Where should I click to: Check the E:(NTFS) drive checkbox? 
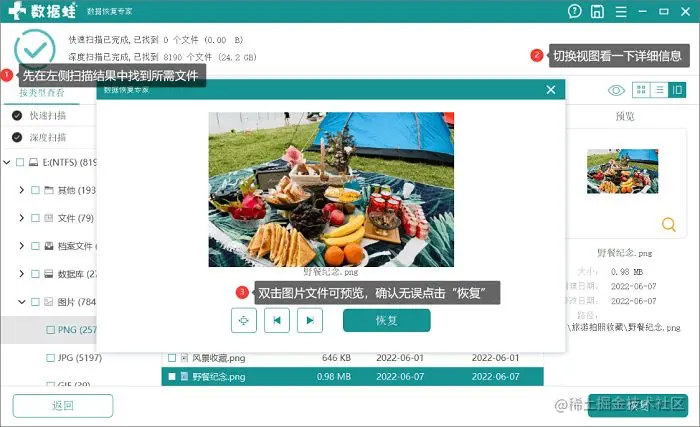[20, 162]
